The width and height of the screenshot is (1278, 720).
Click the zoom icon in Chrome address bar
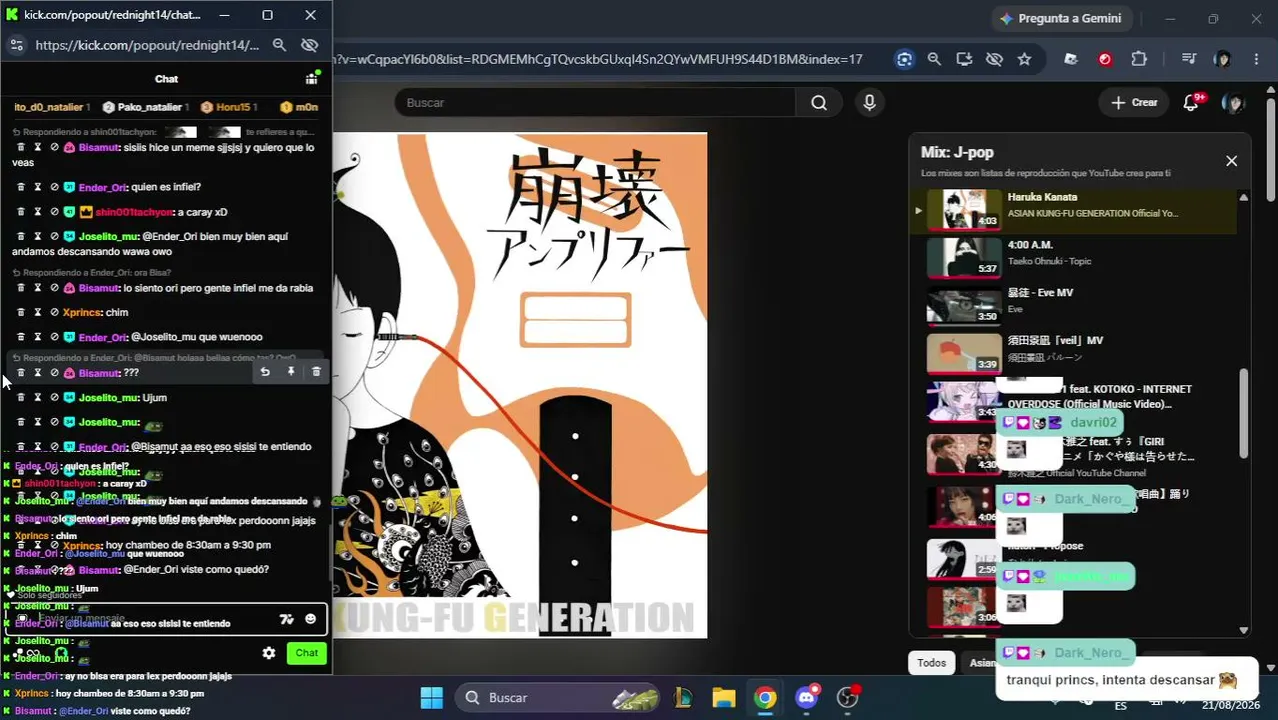(934, 59)
